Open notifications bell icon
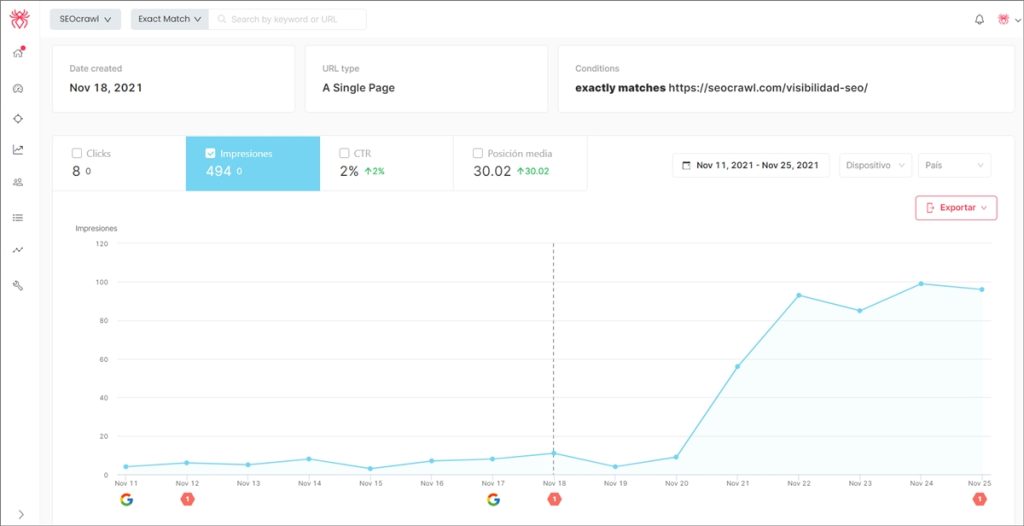1024x526 pixels. click(x=979, y=19)
